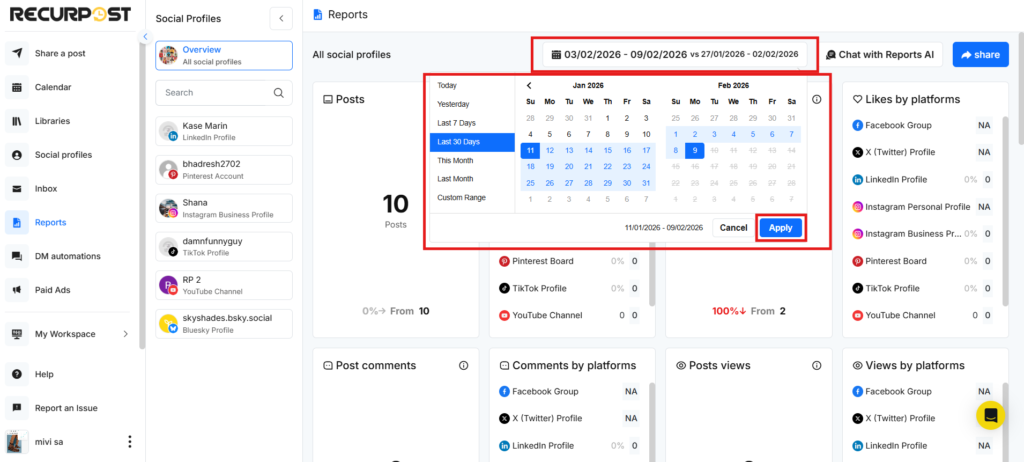The image size is (1024, 462).
Task: Click the mivi sa account name
Action: 49,442
